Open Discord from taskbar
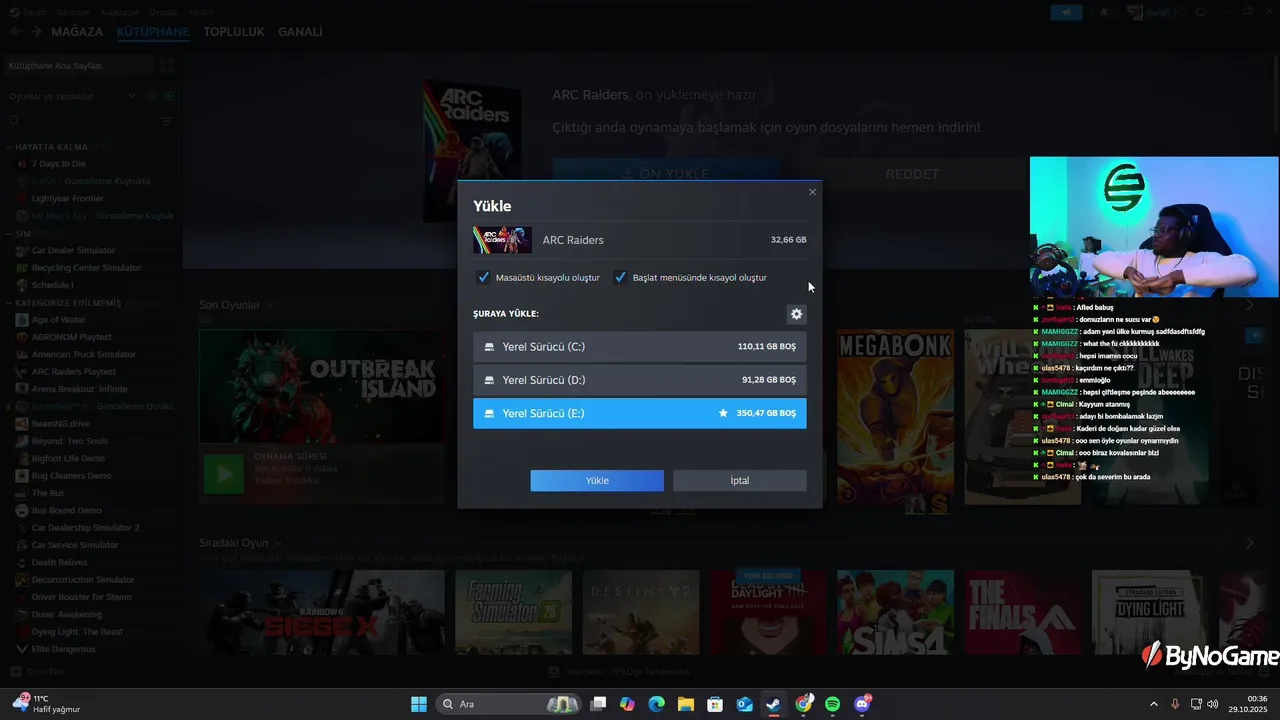 (862, 704)
